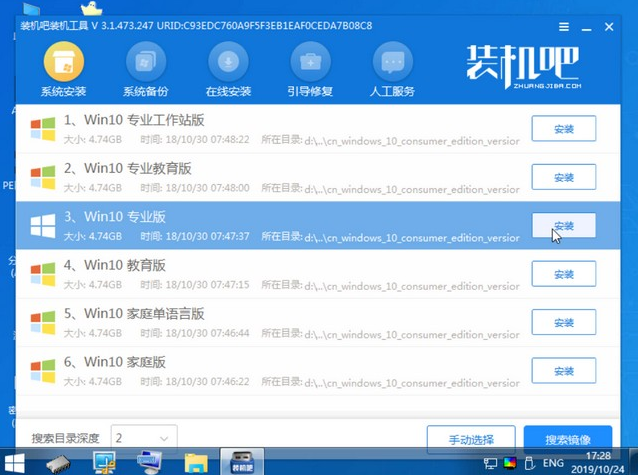
Task: Select the '2、Win10 专业教育版' title
Action: point(127,168)
